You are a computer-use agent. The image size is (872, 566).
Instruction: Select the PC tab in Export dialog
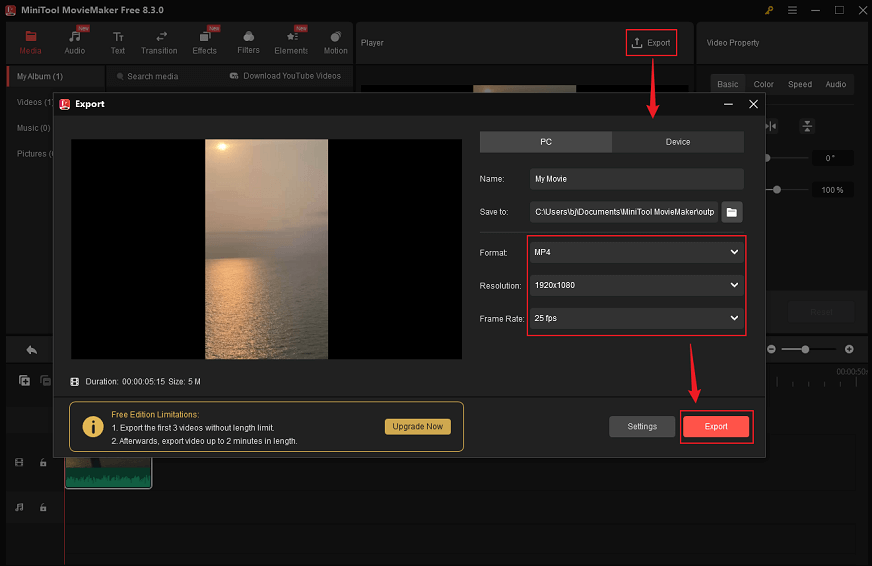pyautogui.click(x=546, y=142)
